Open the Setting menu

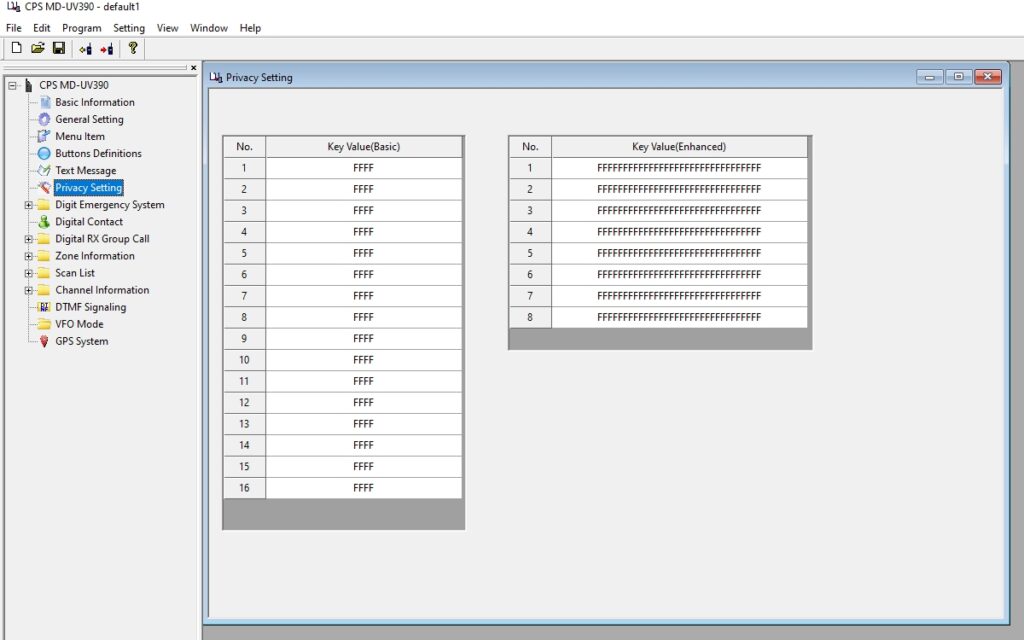pos(128,27)
